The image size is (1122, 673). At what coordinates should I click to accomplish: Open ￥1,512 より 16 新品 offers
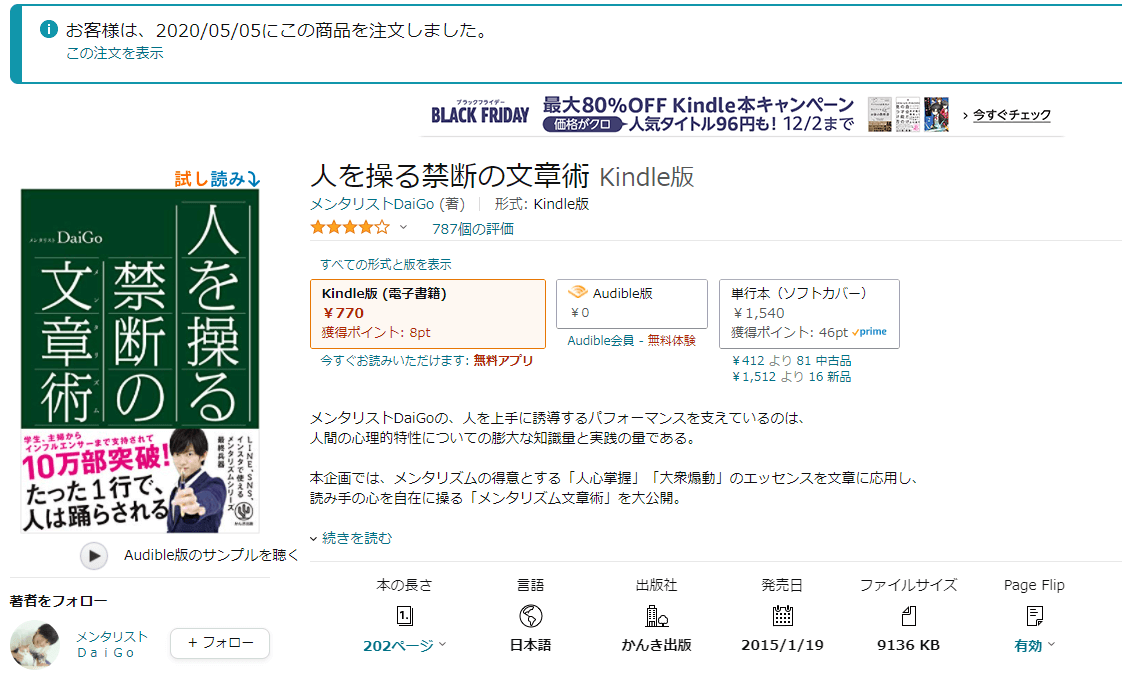pos(791,377)
